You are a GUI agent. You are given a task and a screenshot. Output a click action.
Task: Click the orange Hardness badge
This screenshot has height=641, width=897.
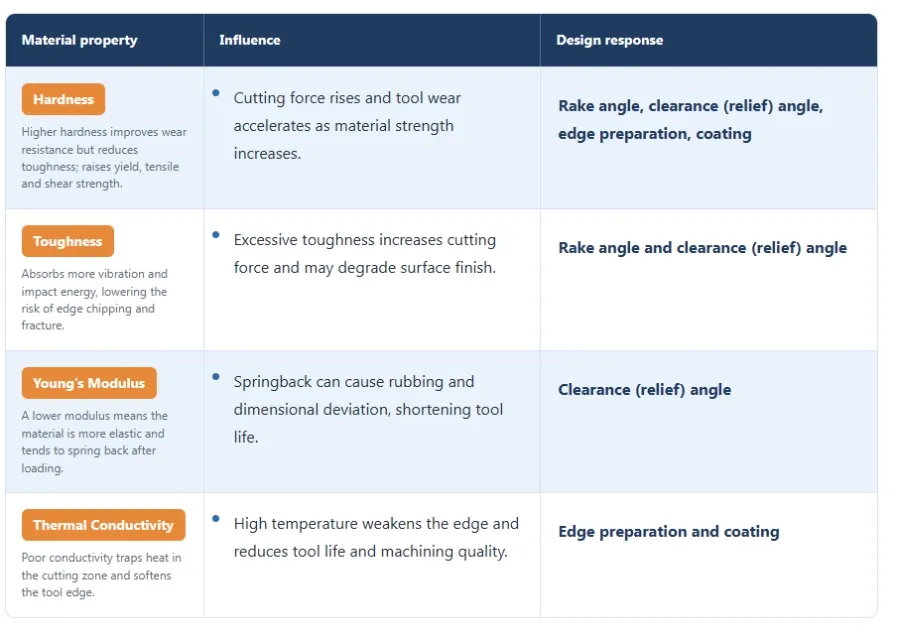(x=63, y=99)
